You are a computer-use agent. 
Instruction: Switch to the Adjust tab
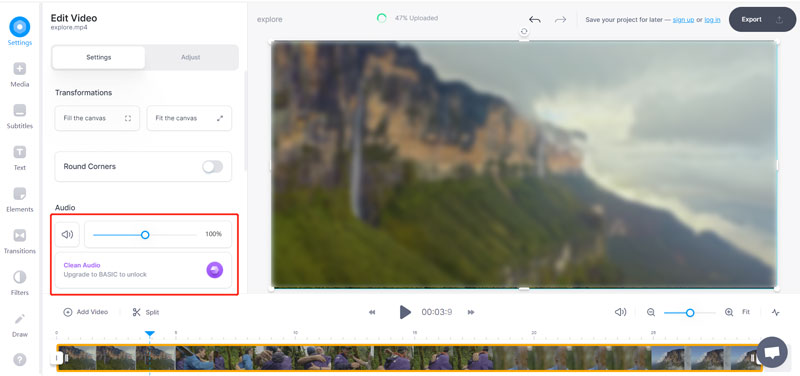[191, 57]
